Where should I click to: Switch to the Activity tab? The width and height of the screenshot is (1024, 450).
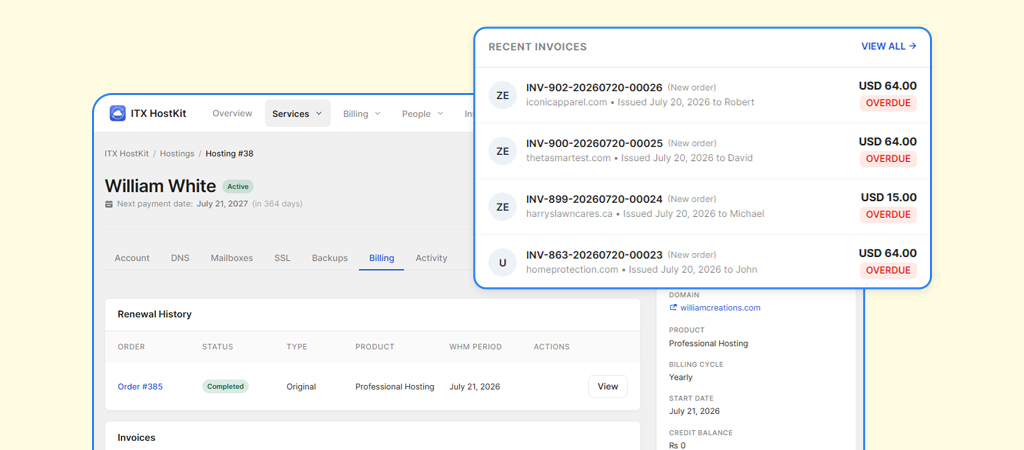point(432,258)
